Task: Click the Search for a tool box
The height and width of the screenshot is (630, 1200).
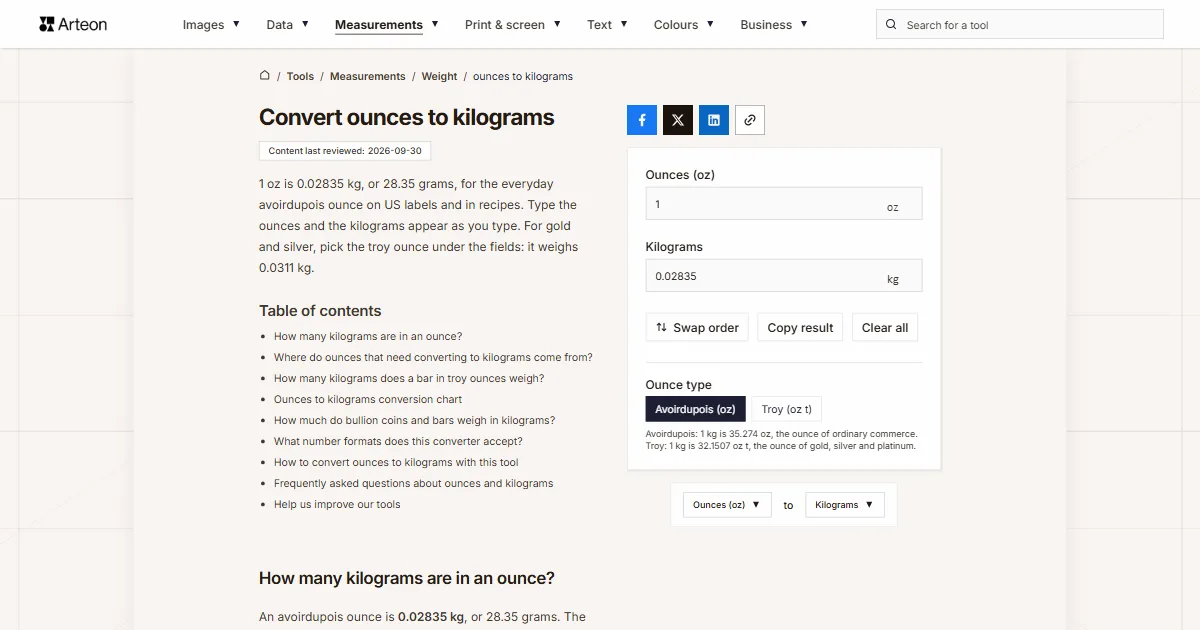Action: point(1020,25)
